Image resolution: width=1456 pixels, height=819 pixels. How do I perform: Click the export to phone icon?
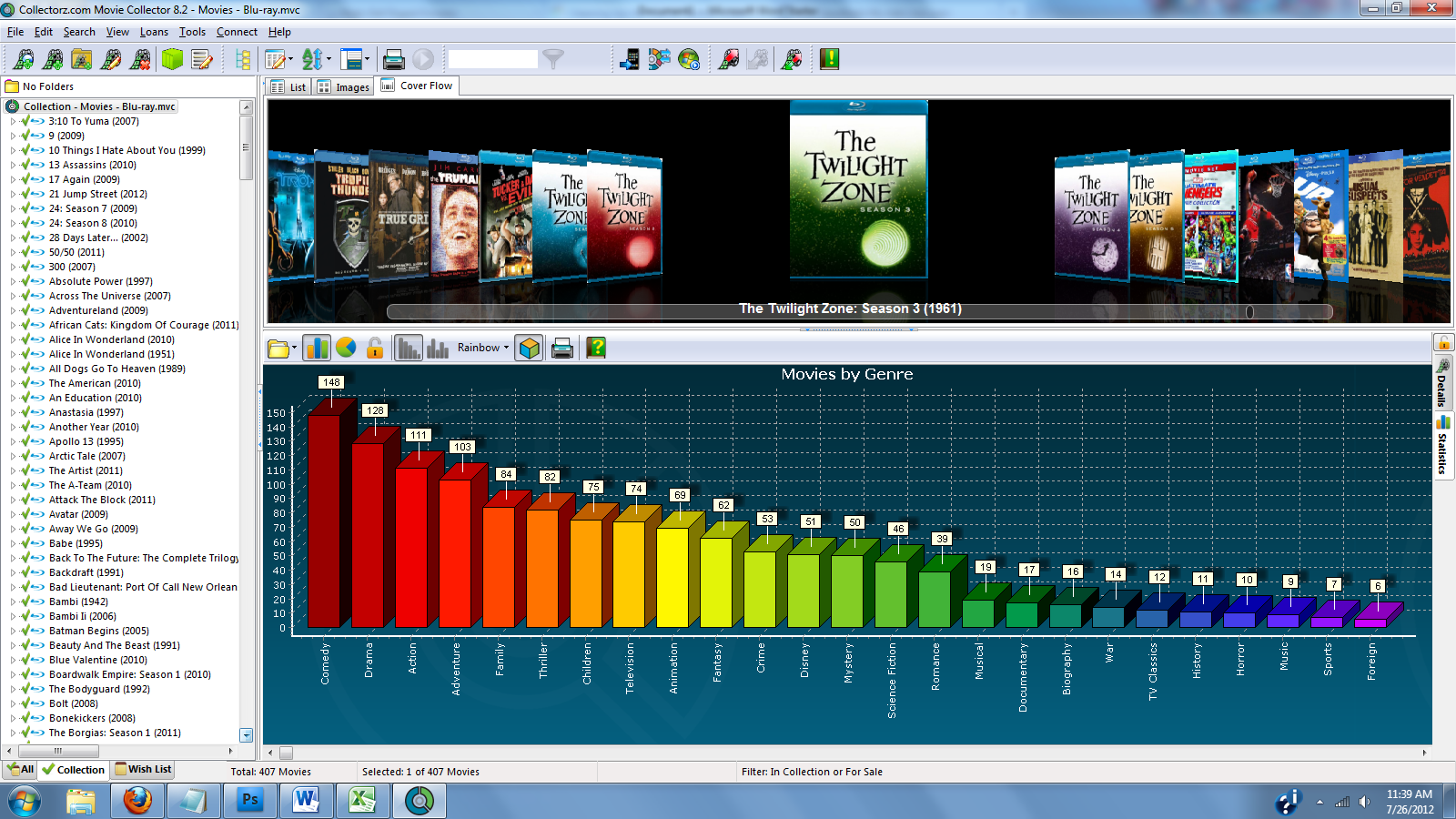click(x=629, y=60)
